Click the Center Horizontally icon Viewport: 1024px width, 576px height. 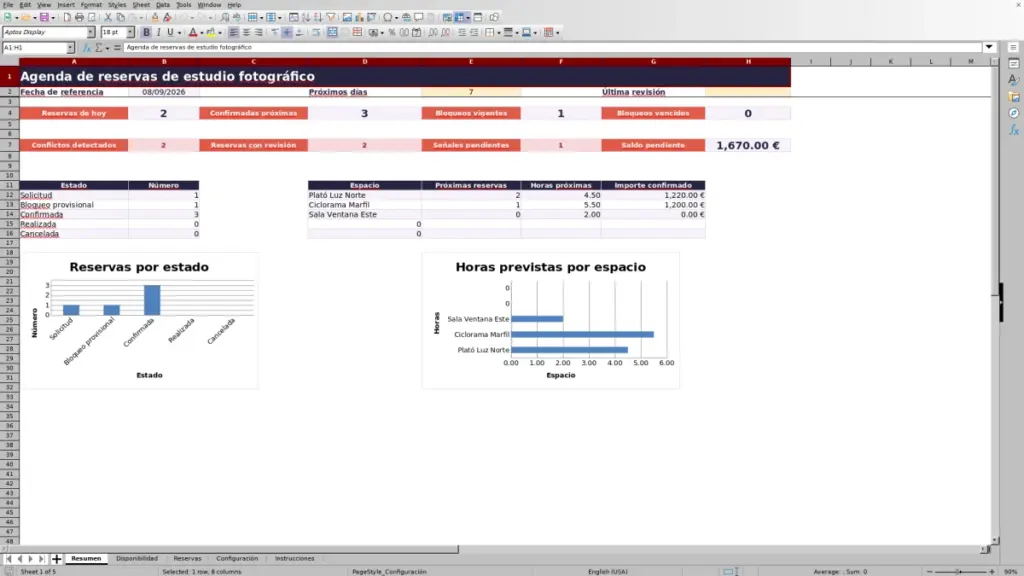pos(246,33)
